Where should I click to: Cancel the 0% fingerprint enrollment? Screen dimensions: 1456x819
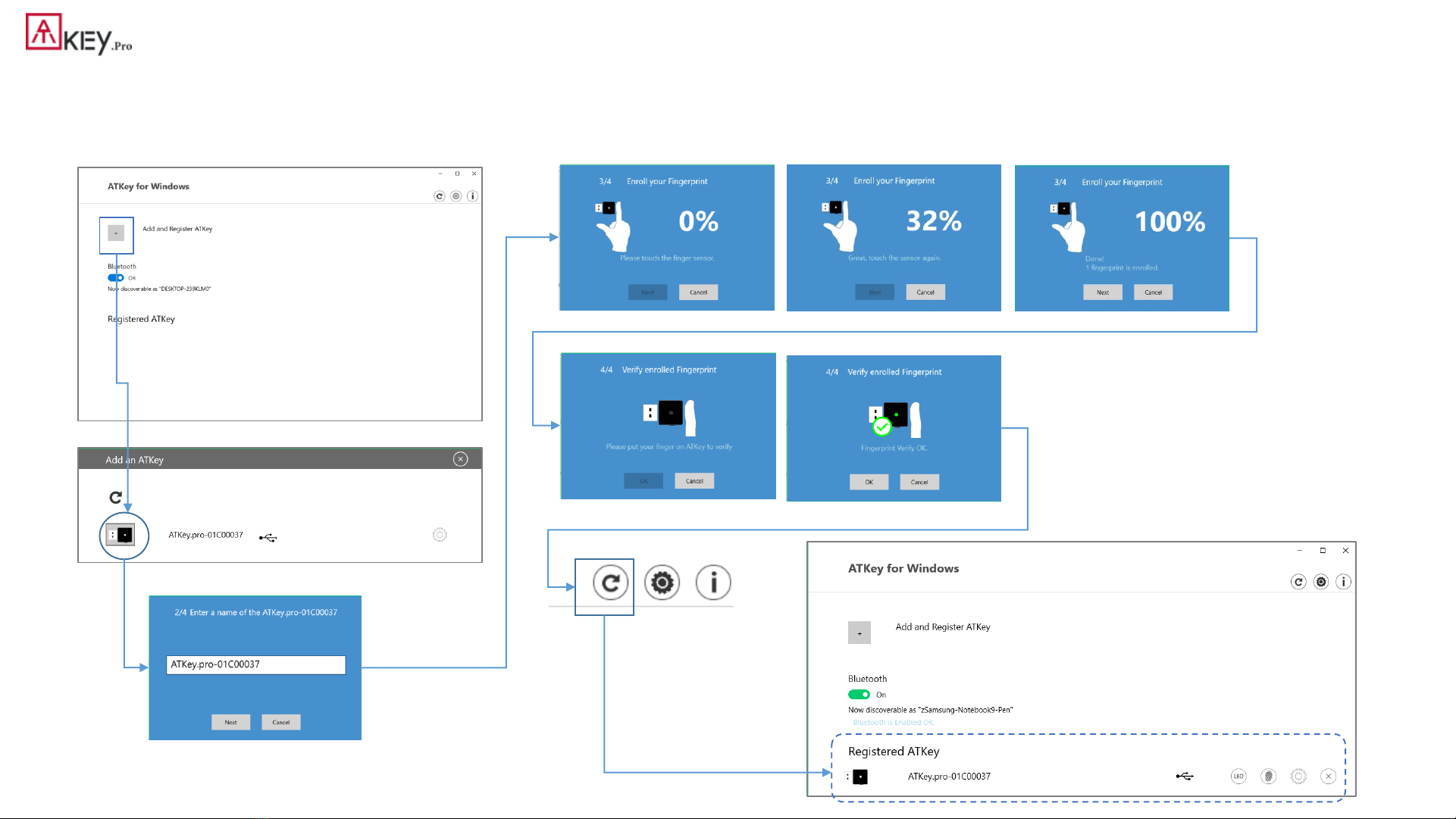point(698,292)
